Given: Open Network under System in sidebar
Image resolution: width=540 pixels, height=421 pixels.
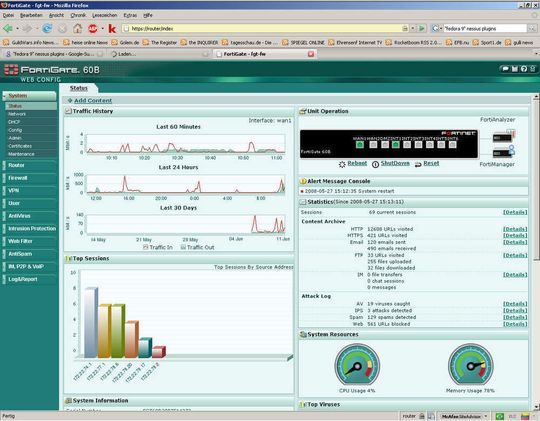Looking at the screenshot, I should coord(17,114).
